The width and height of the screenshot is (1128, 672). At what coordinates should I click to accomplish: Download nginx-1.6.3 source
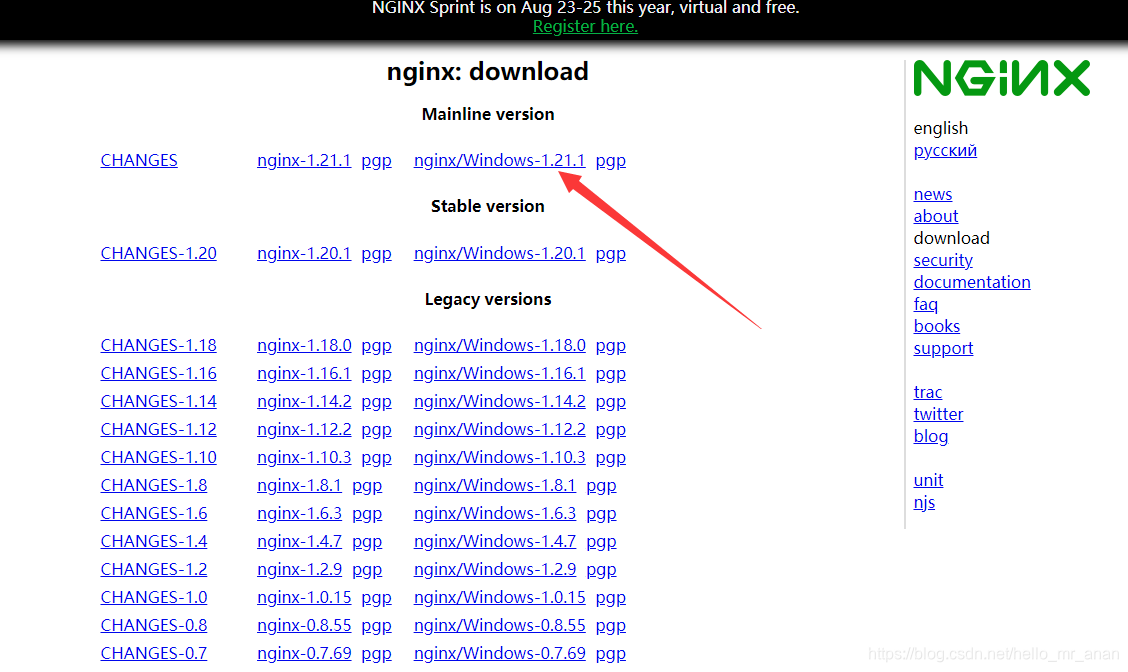[x=299, y=514]
